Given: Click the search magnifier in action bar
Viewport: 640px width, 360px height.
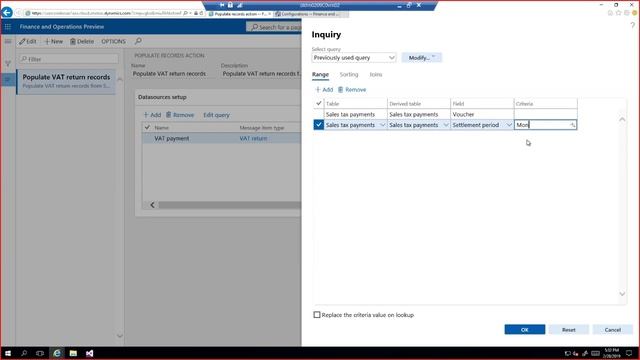Looking at the screenshot, I should [x=138, y=41].
